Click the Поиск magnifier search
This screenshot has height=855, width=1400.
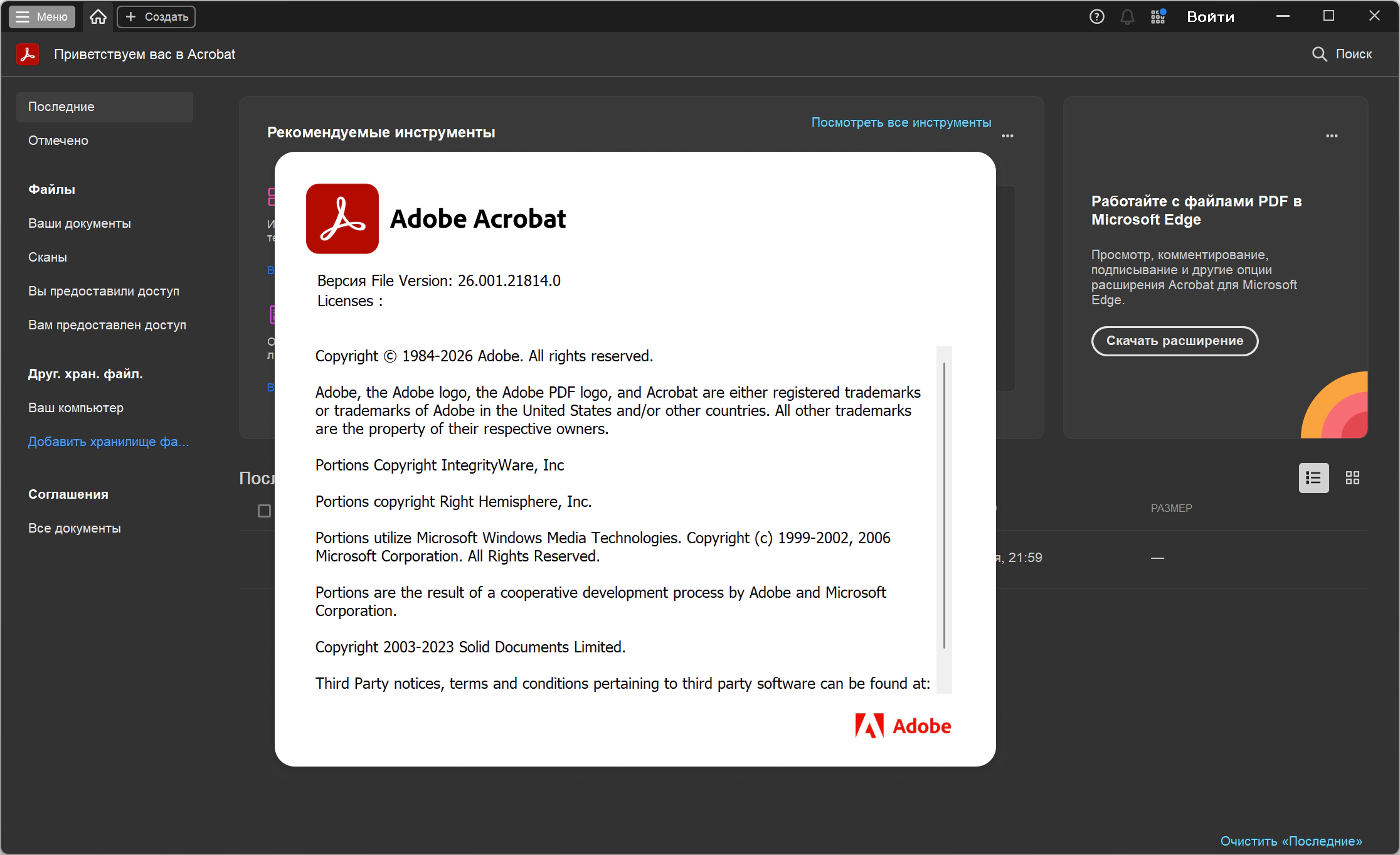tap(1342, 54)
